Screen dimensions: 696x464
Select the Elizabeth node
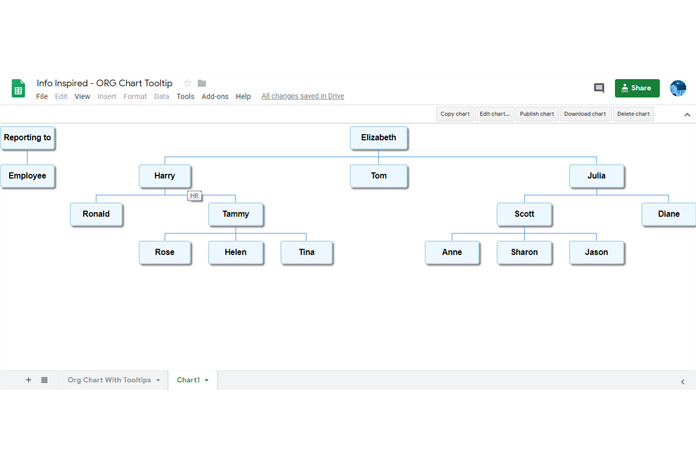point(379,138)
